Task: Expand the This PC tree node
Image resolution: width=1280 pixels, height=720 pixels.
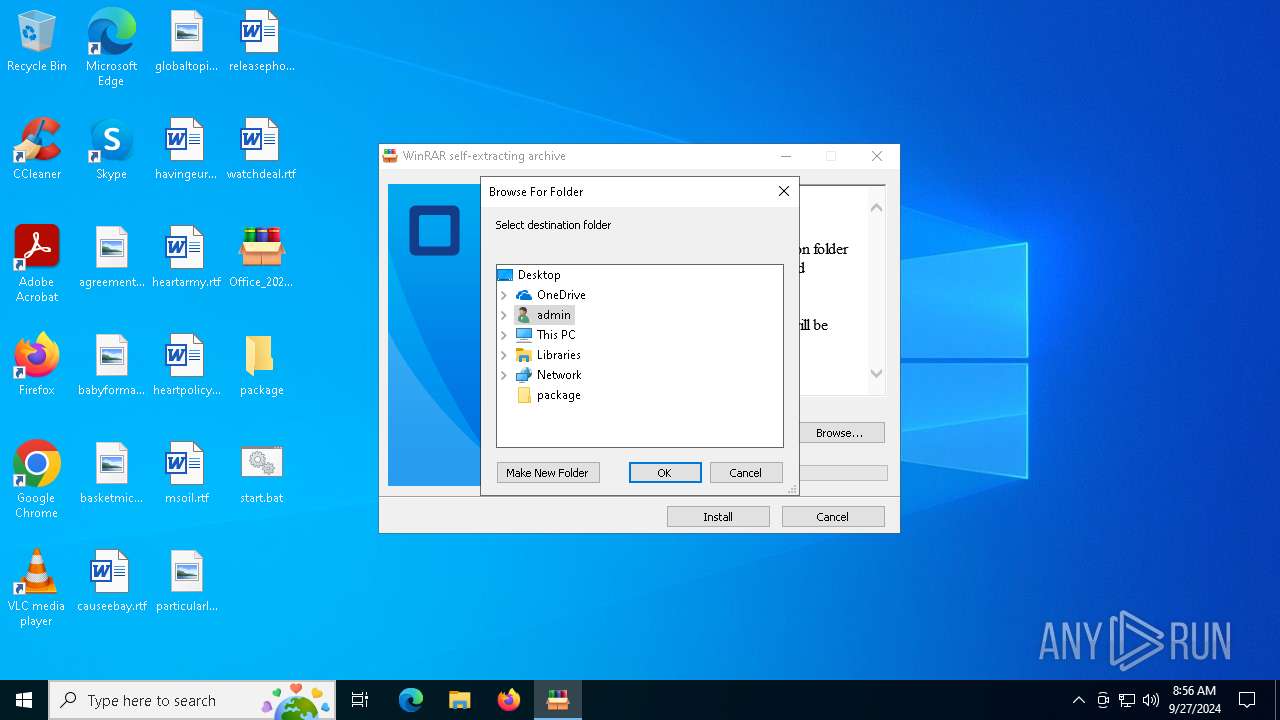Action: [504, 335]
